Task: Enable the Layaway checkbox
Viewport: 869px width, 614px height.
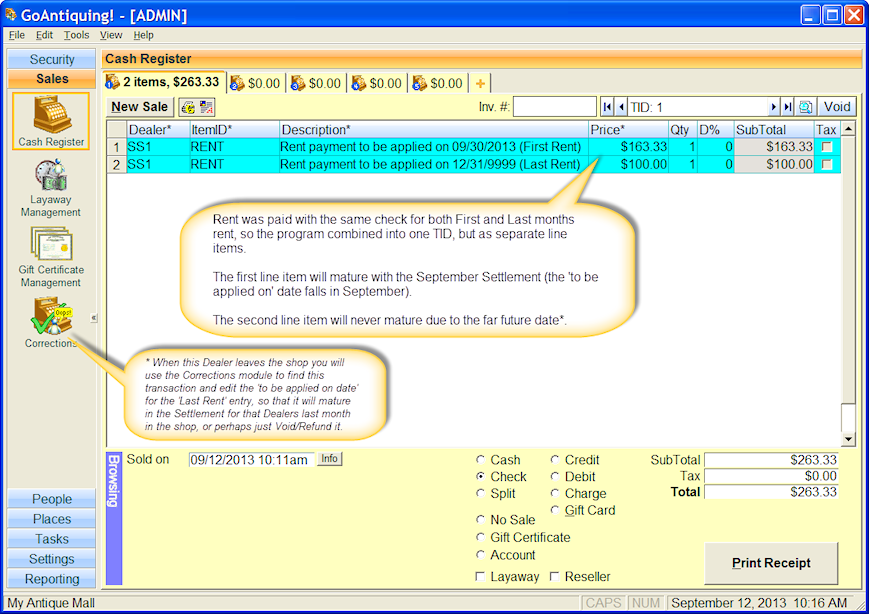Action: pyautogui.click(x=480, y=577)
